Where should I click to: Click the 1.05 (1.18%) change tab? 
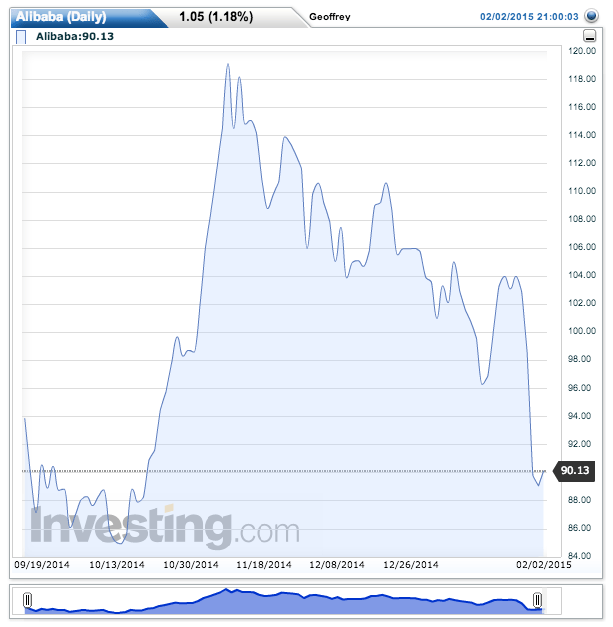pos(215,17)
